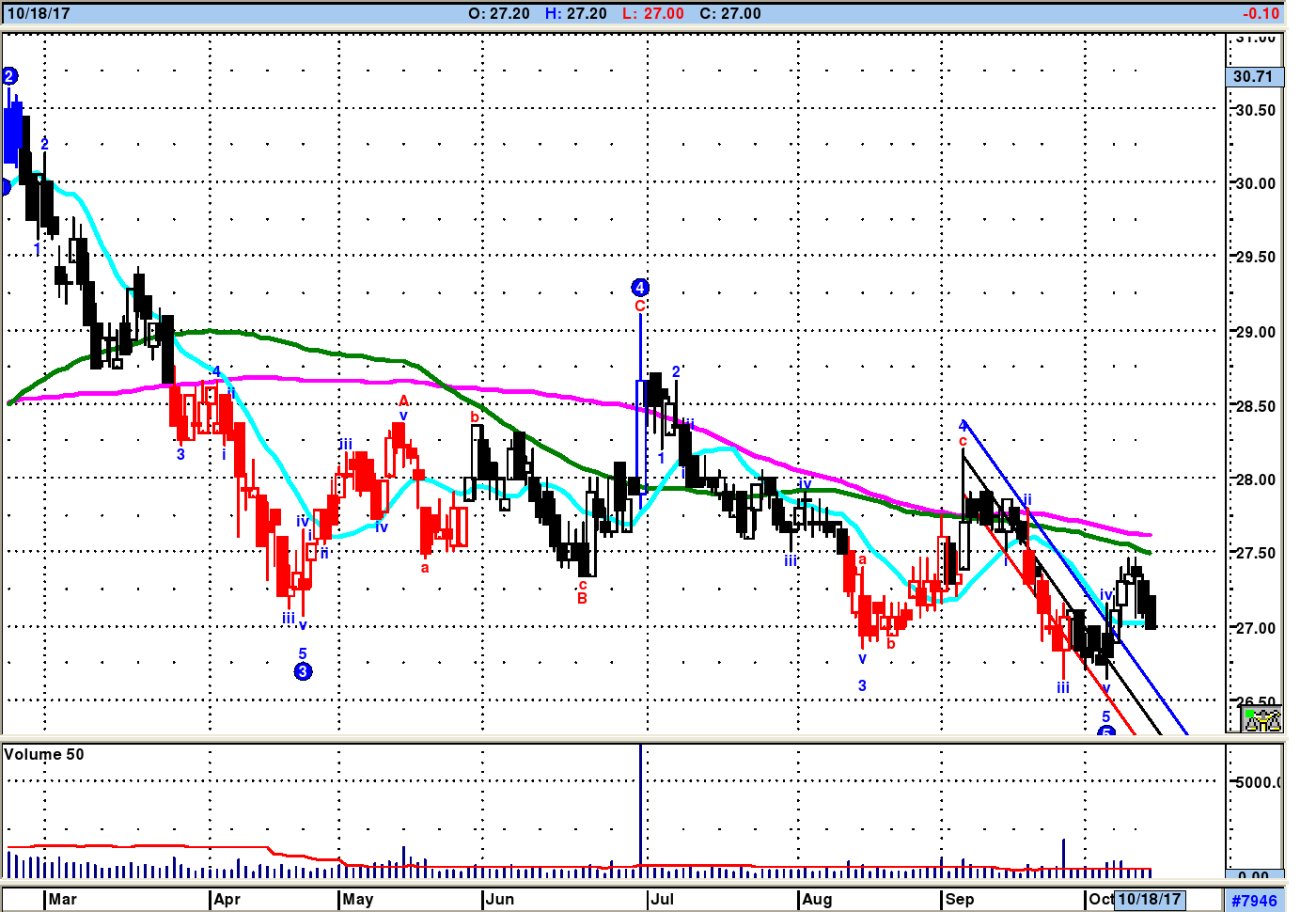
Task: Click the #7946 symbol code box
Action: [1255, 901]
